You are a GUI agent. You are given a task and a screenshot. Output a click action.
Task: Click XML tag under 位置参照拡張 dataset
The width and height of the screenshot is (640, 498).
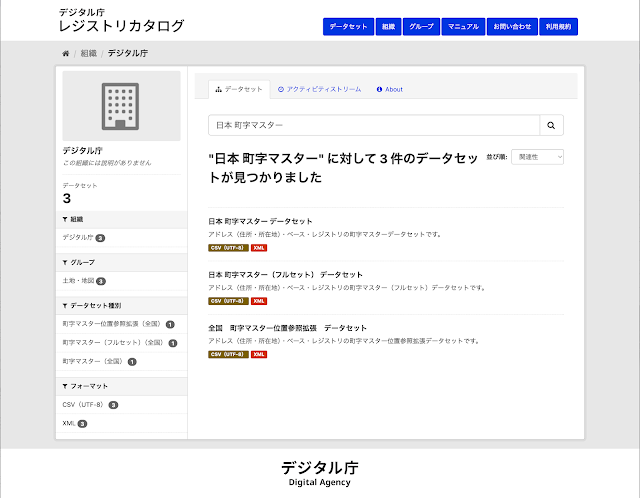[x=259, y=354]
